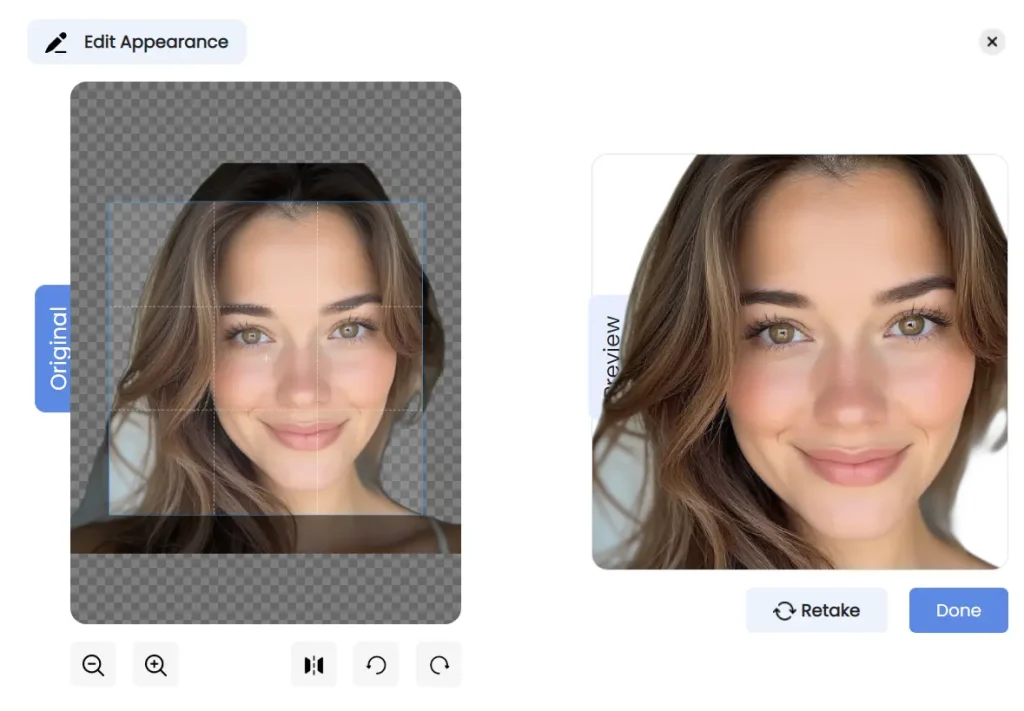This screenshot has height=711, width=1024.
Task: Select the flip horizontal icon
Action: (x=313, y=664)
